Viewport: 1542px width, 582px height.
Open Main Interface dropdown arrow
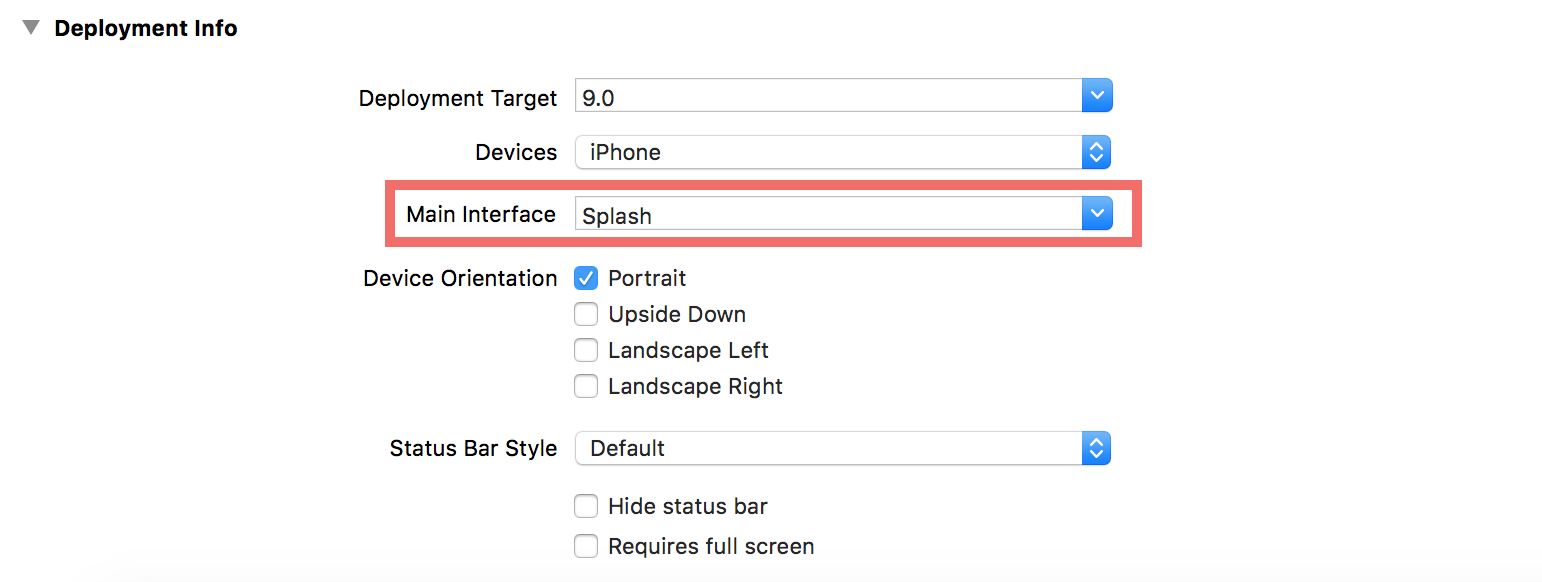pyautogui.click(x=1097, y=214)
